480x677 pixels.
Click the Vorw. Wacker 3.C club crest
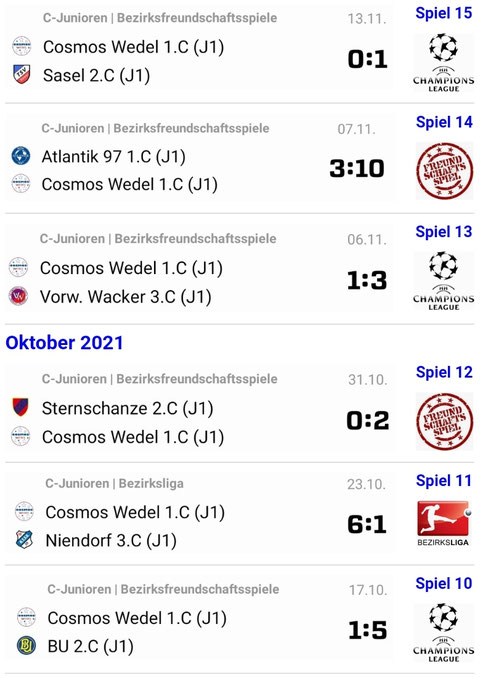pyautogui.click(x=19, y=296)
